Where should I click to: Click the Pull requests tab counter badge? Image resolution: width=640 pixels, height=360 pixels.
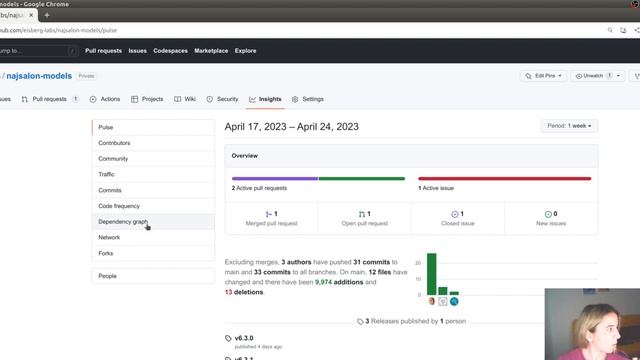point(76,99)
